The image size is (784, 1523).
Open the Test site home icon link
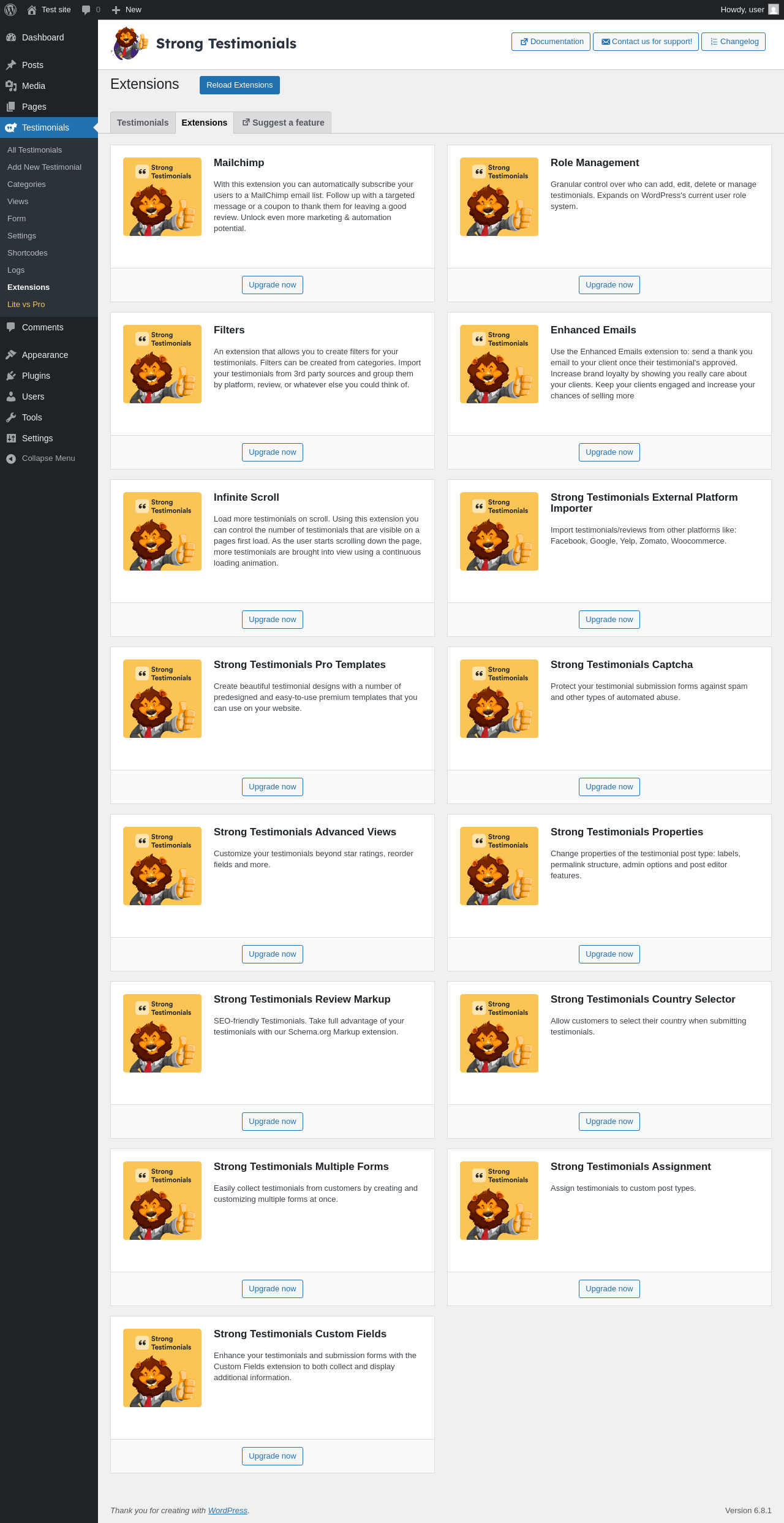click(32, 10)
